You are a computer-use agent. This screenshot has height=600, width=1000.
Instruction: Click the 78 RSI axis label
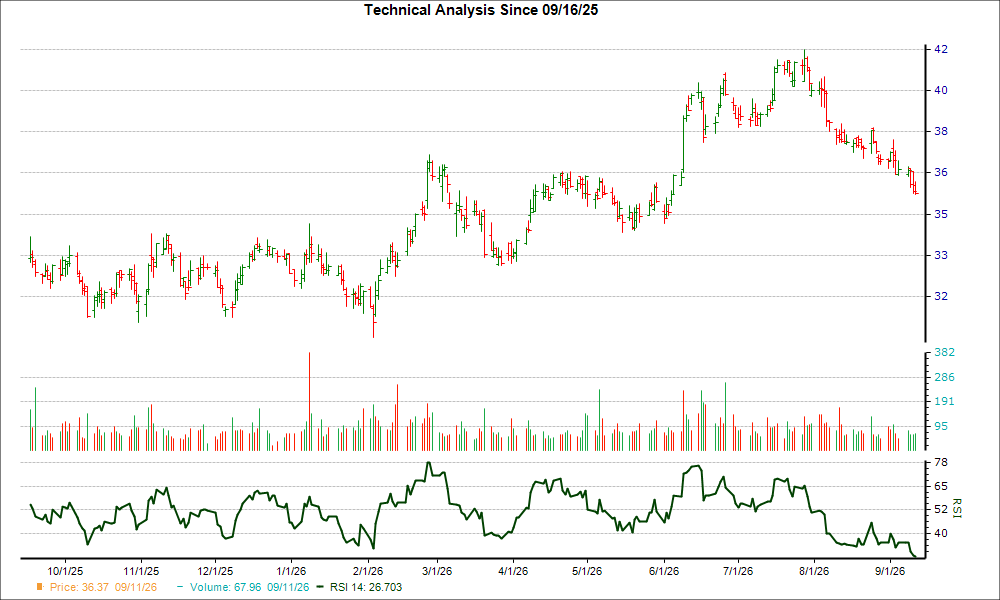click(x=941, y=462)
